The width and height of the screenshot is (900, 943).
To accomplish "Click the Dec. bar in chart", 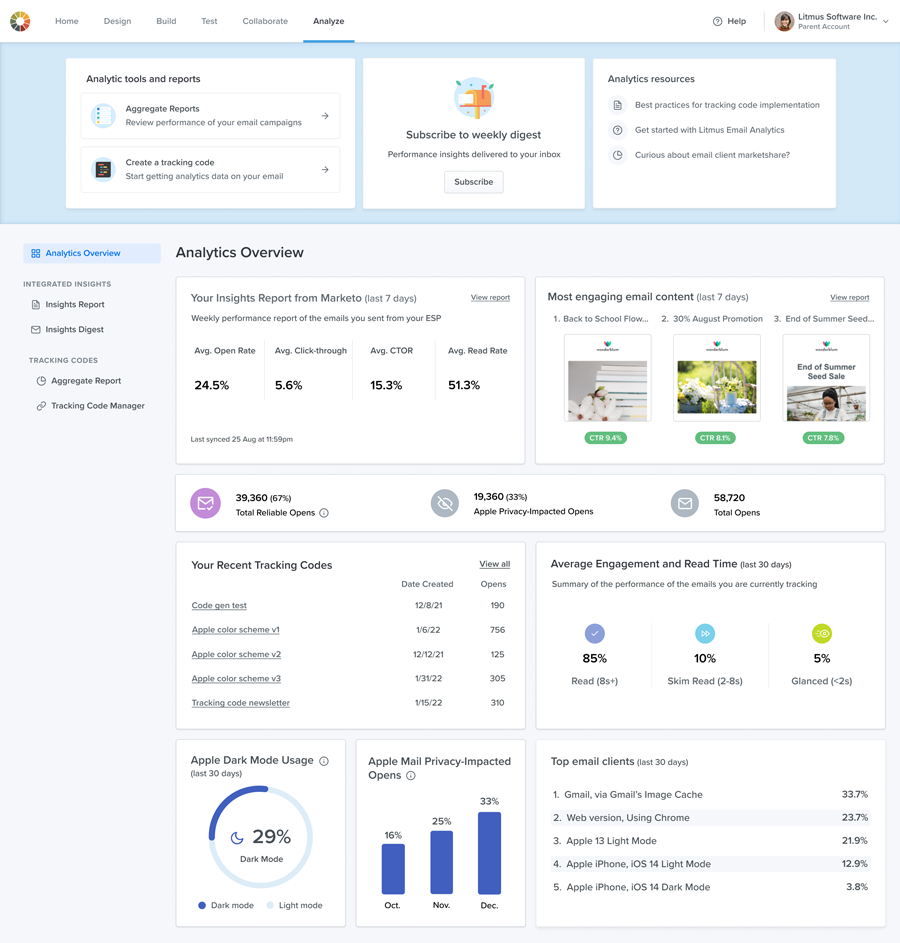I will pyautogui.click(x=489, y=853).
